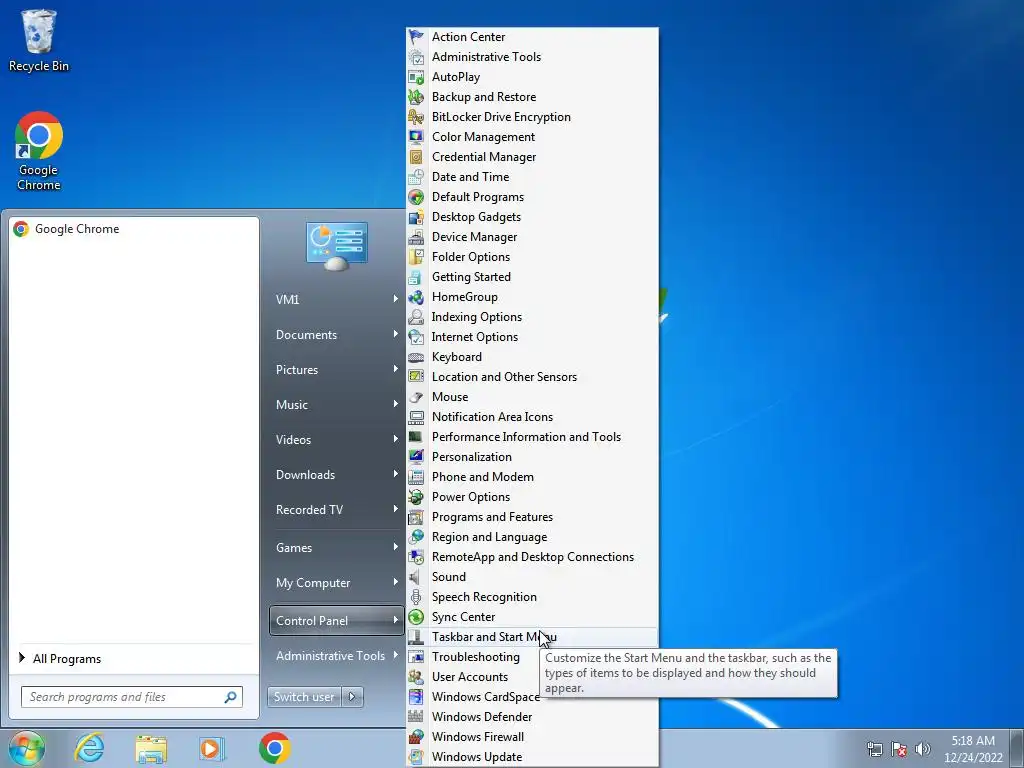
Task: Select Location and Other Sensors
Action: 532,377
